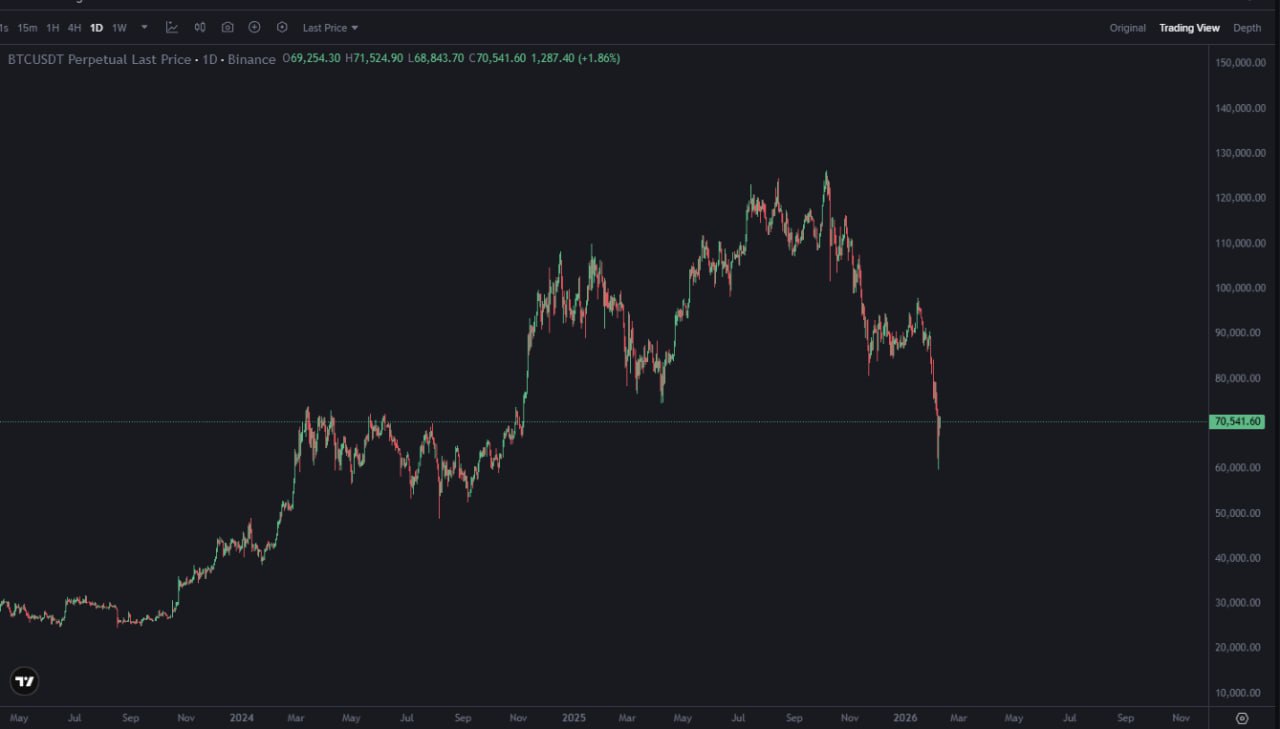Toggle the 1H timeframe selection

tap(51, 27)
